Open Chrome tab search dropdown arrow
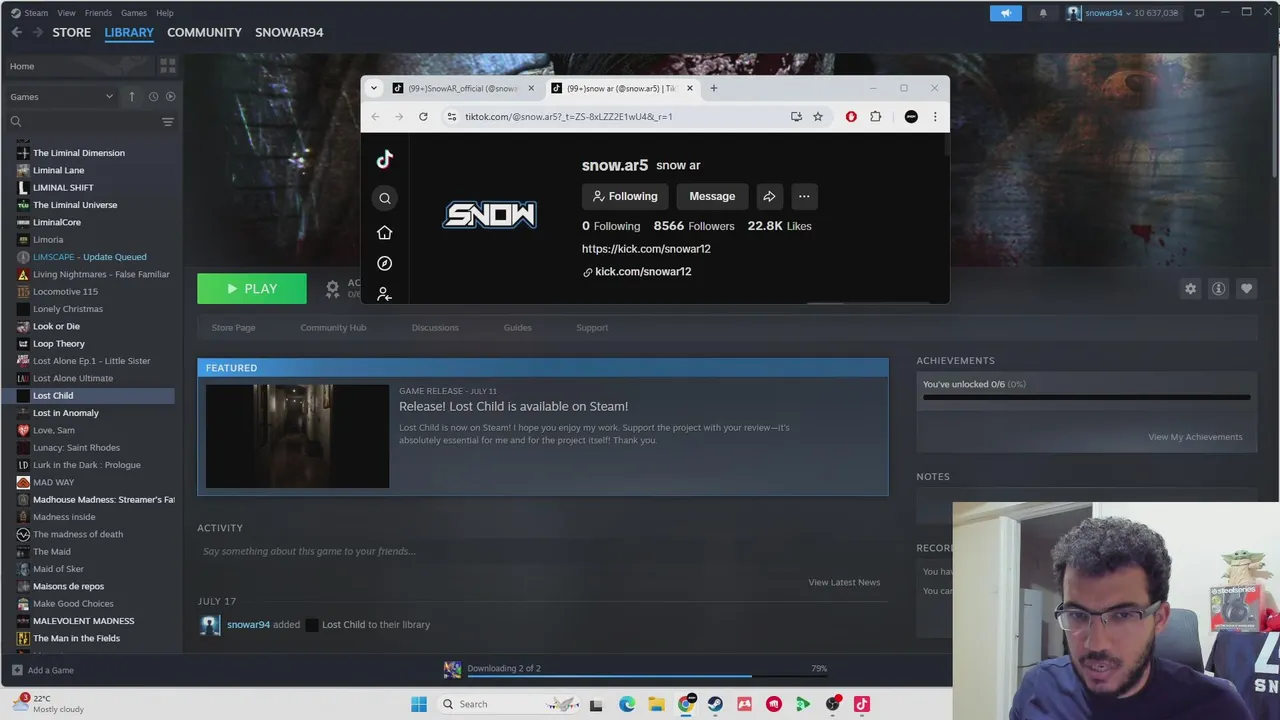1280x720 pixels. (374, 88)
